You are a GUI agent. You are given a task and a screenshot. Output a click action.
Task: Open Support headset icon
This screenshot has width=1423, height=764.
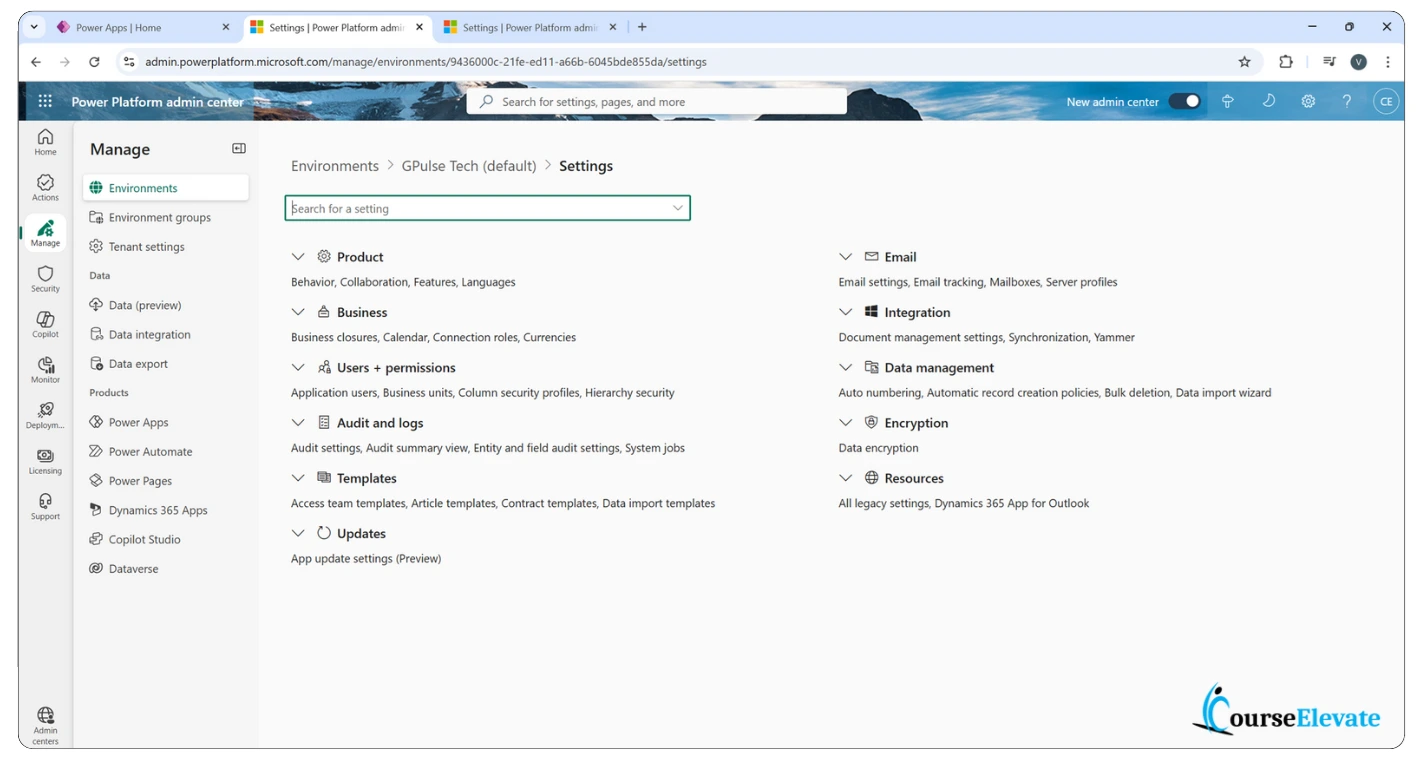pyautogui.click(x=45, y=506)
